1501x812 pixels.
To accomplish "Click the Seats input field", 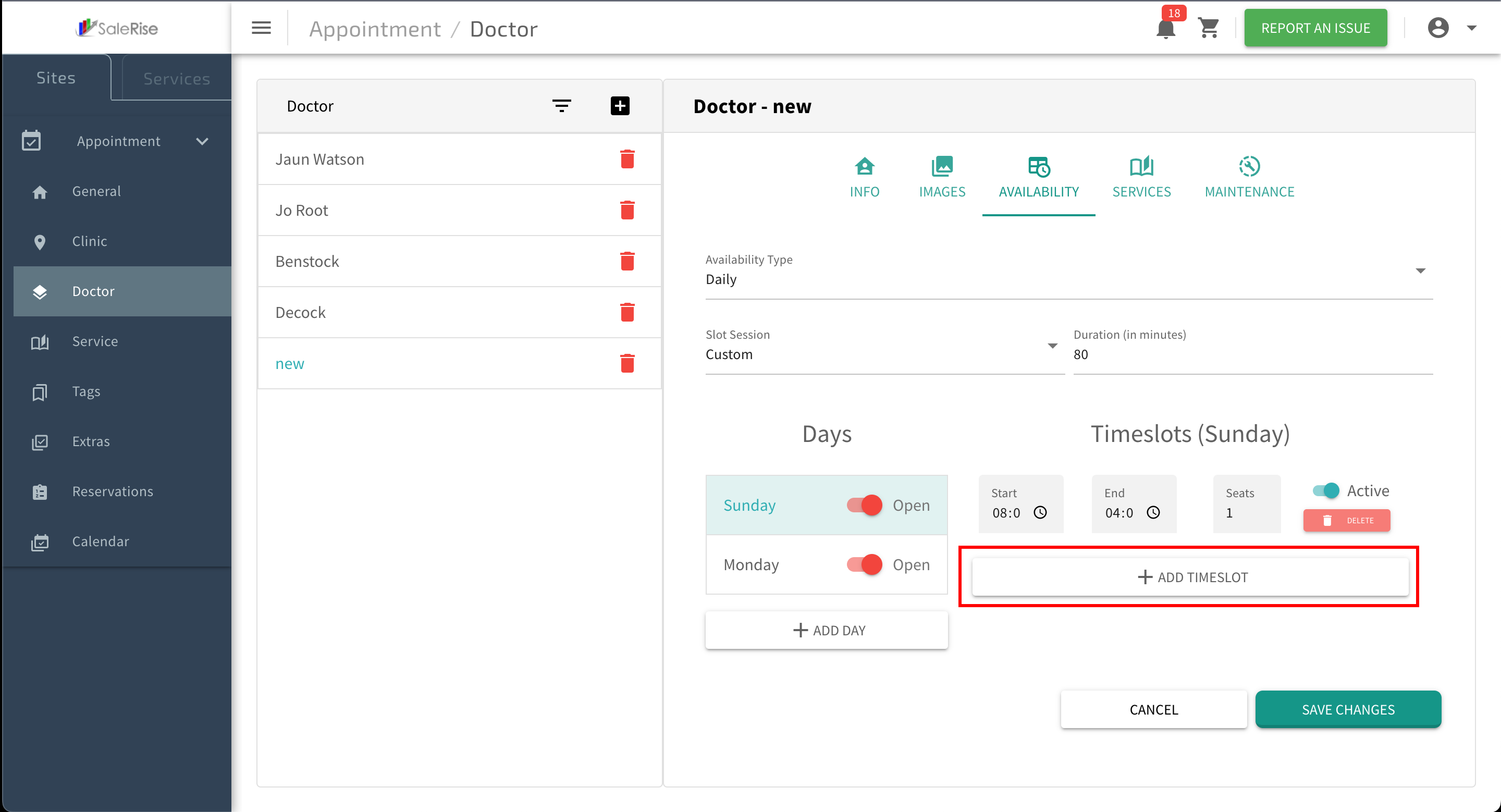I will [x=1247, y=504].
